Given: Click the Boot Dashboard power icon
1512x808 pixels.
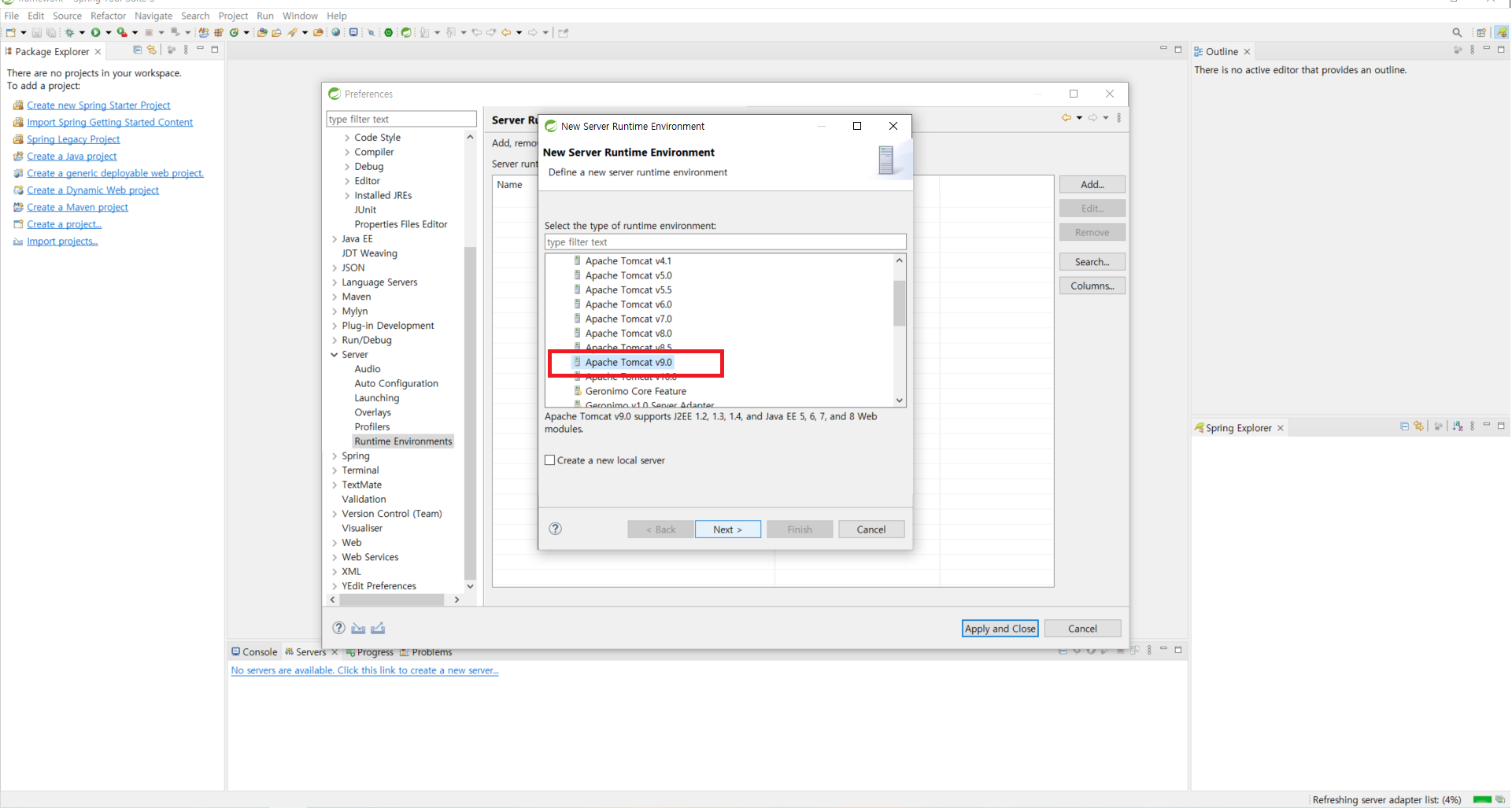Looking at the screenshot, I should click(389, 32).
